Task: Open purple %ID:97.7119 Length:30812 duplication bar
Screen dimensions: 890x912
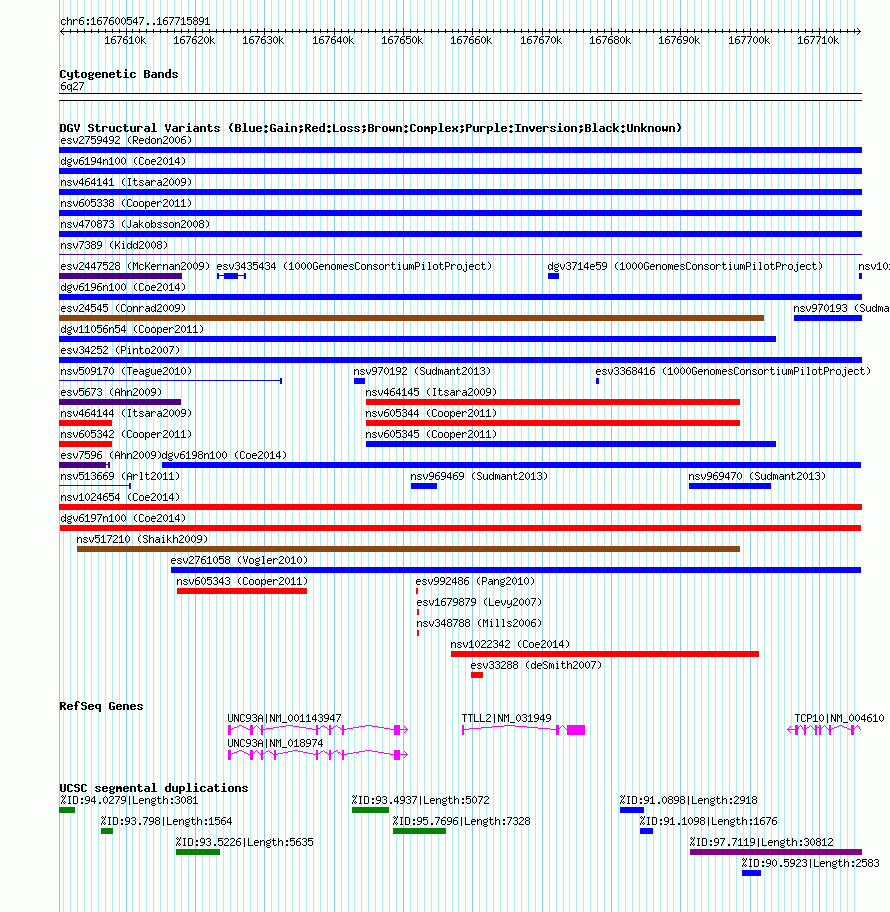Action: (776, 852)
